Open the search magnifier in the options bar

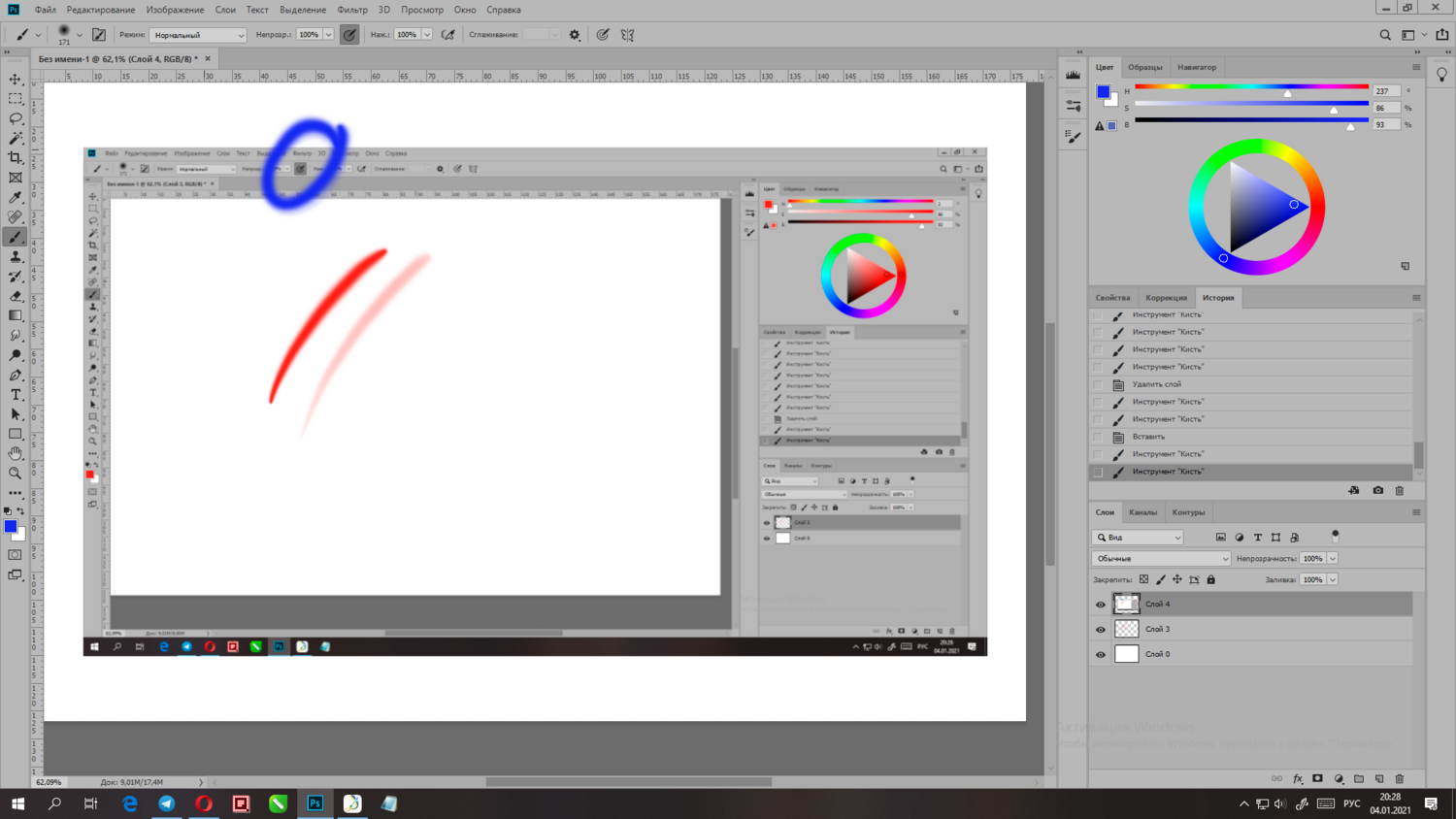point(1385,35)
